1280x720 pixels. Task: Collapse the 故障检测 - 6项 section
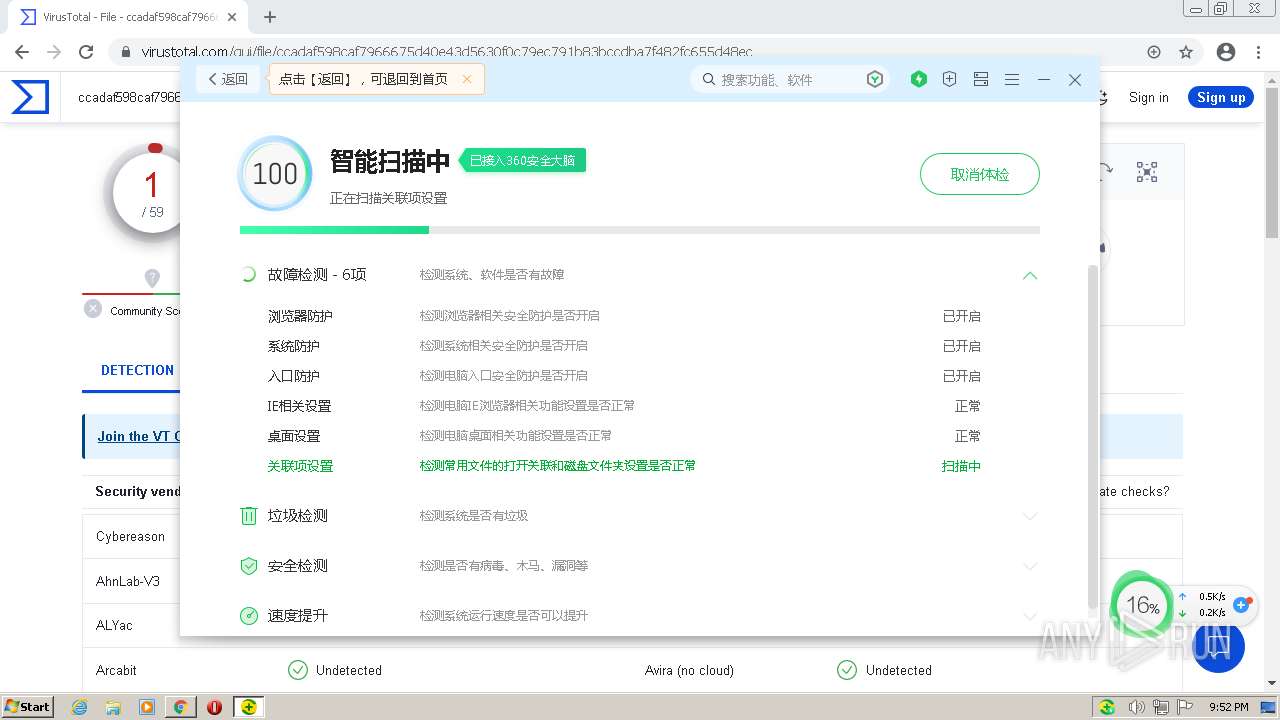coord(1030,275)
